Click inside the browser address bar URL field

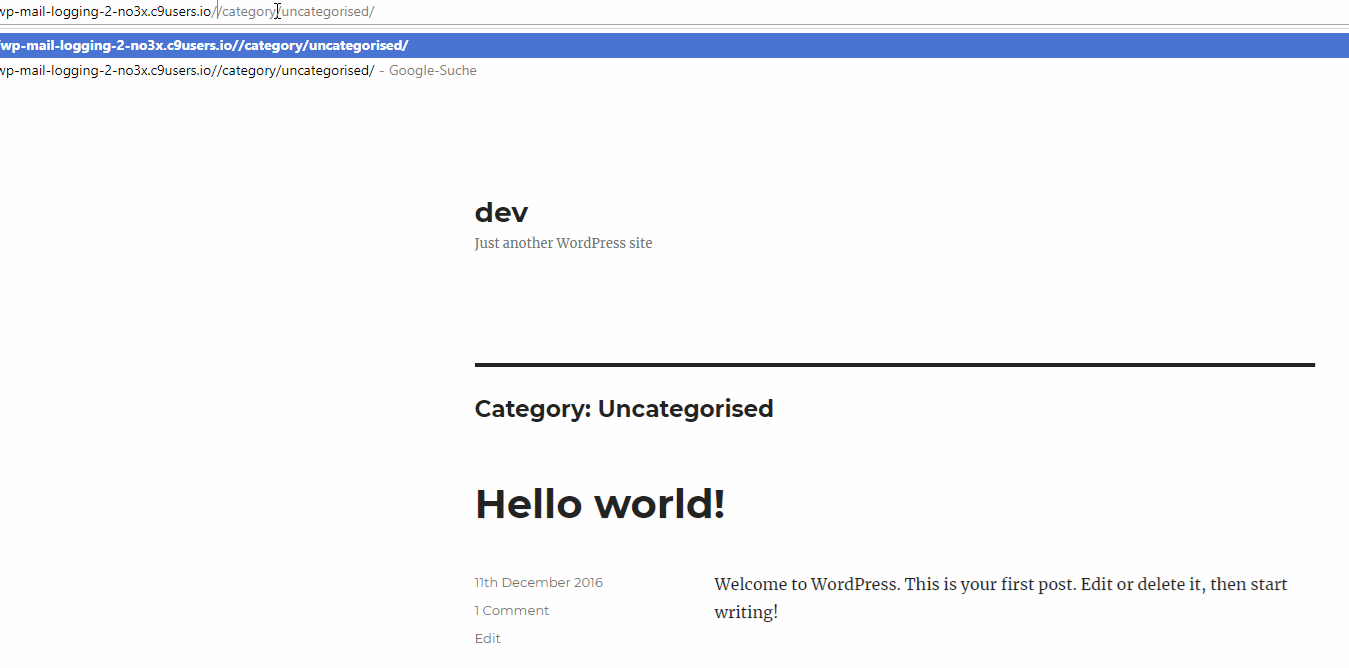674,11
